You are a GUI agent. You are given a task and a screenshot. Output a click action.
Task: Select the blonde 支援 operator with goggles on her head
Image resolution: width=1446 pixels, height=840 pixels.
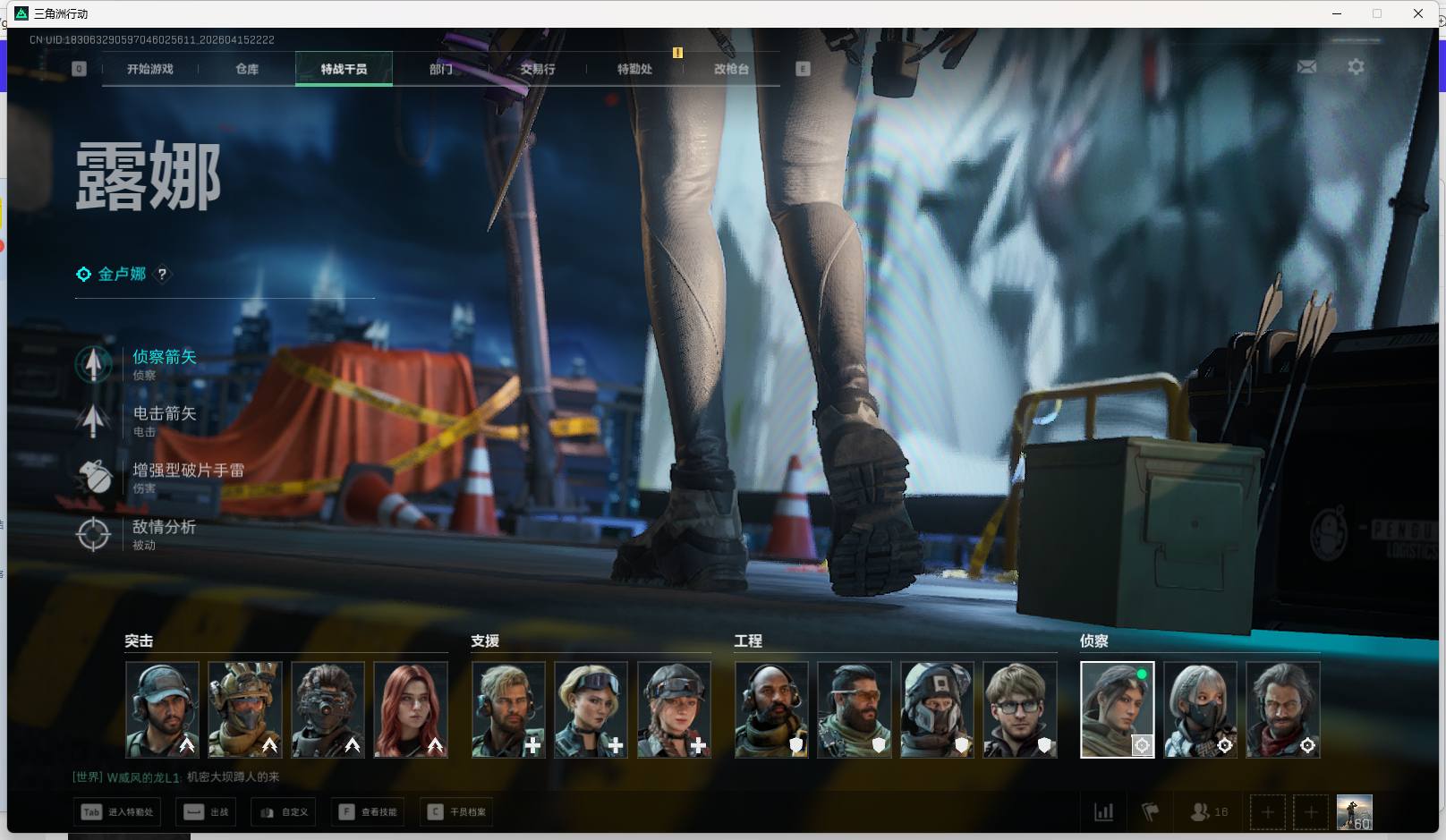[591, 709]
